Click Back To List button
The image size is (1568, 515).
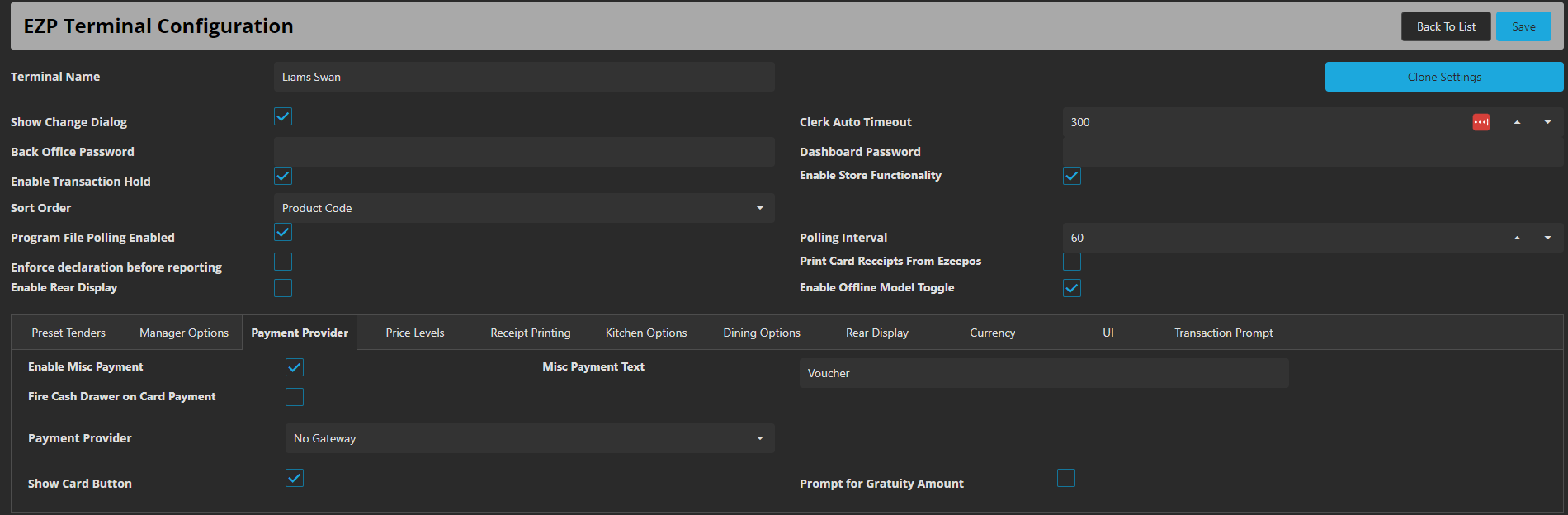pyautogui.click(x=1446, y=26)
